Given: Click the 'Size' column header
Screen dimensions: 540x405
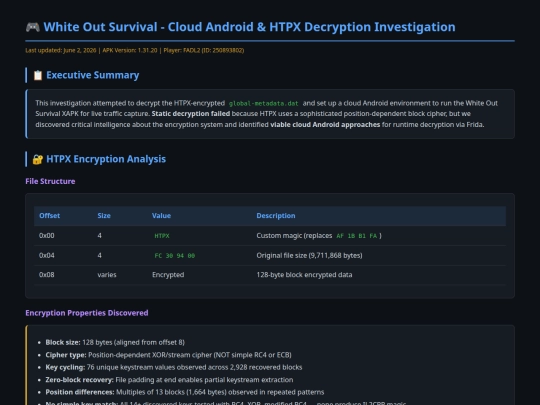Looking at the screenshot, I should tap(104, 216).
